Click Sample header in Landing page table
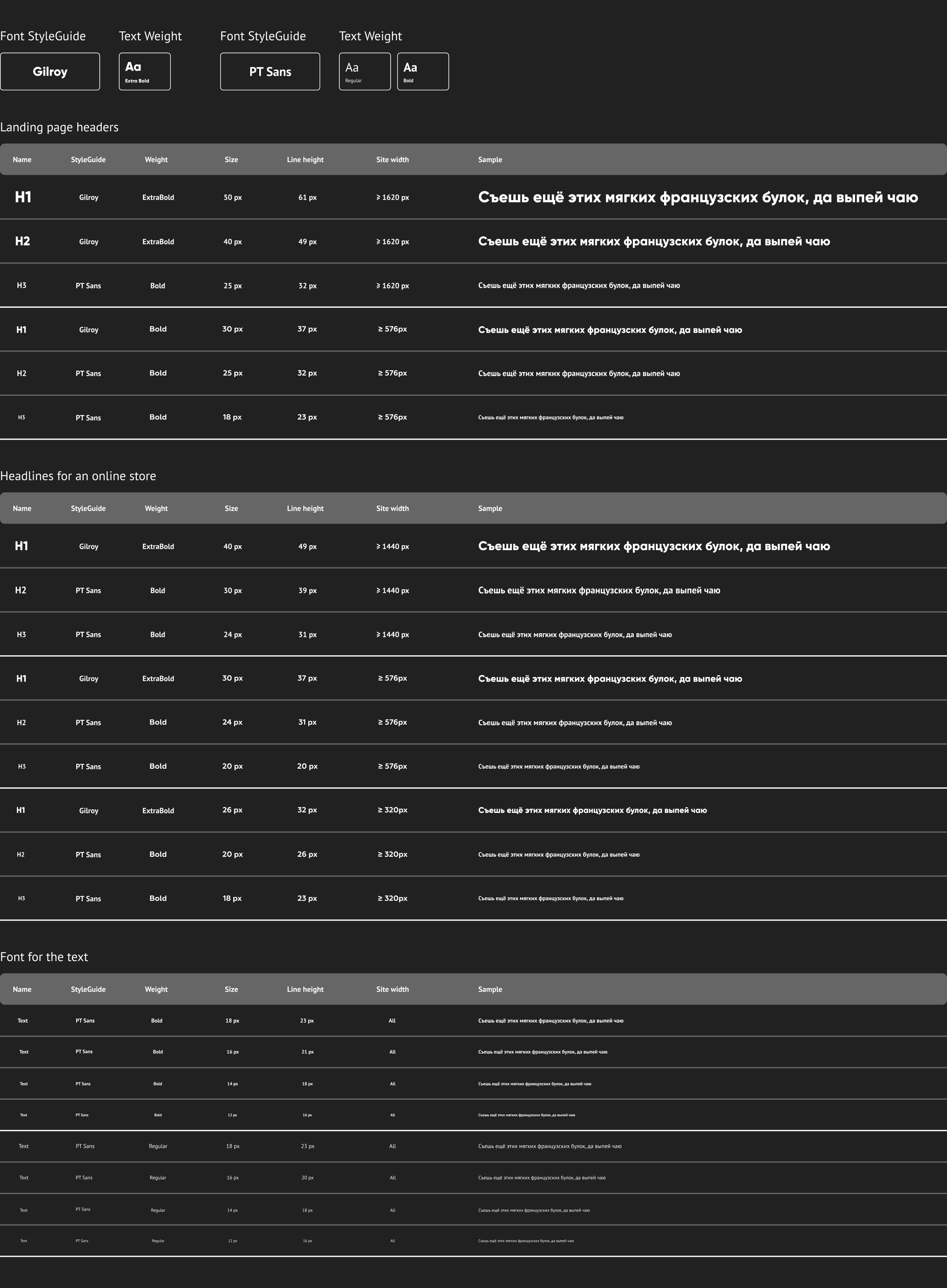 (x=490, y=160)
